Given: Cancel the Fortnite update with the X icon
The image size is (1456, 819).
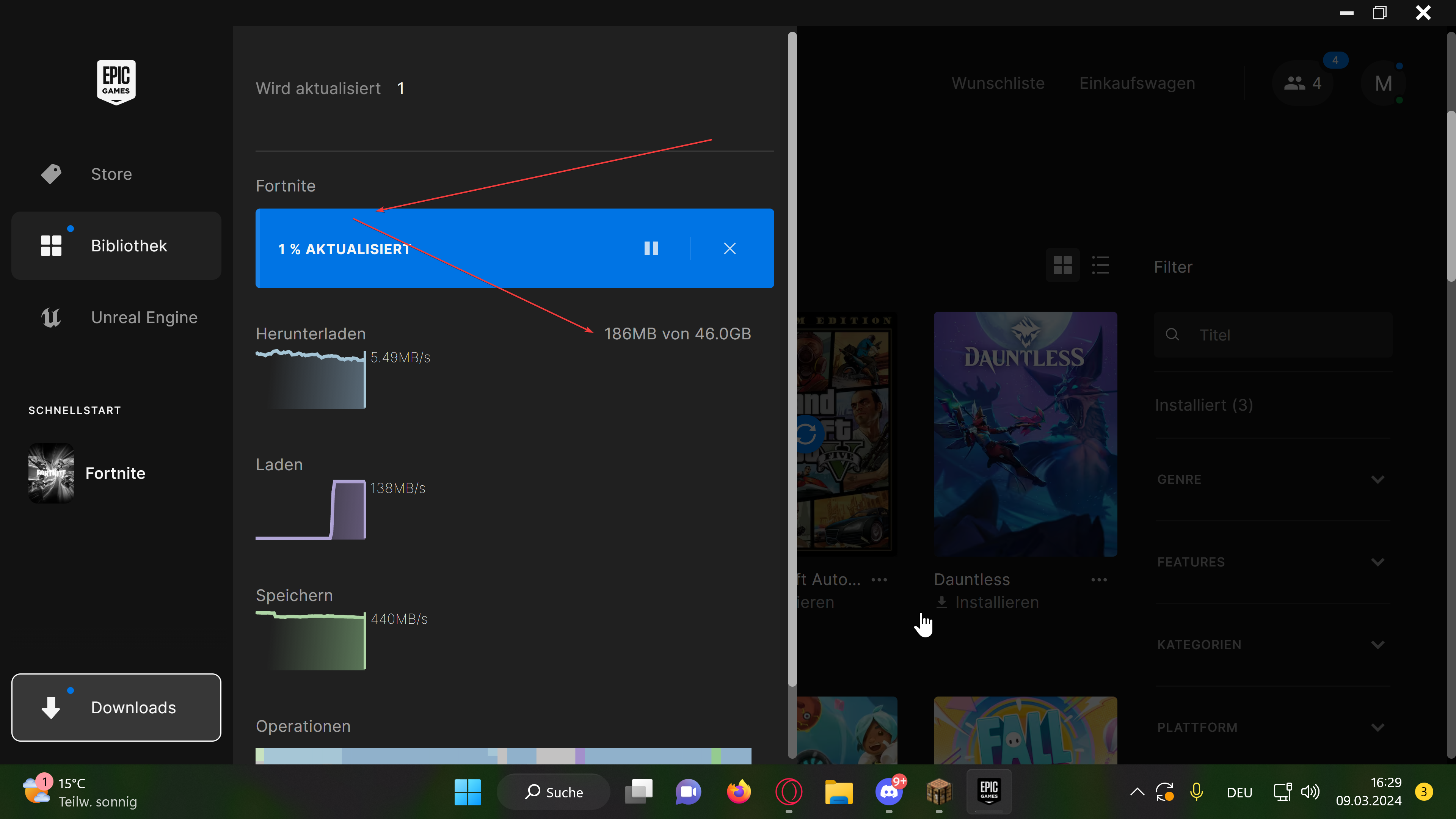Looking at the screenshot, I should point(730,249).
